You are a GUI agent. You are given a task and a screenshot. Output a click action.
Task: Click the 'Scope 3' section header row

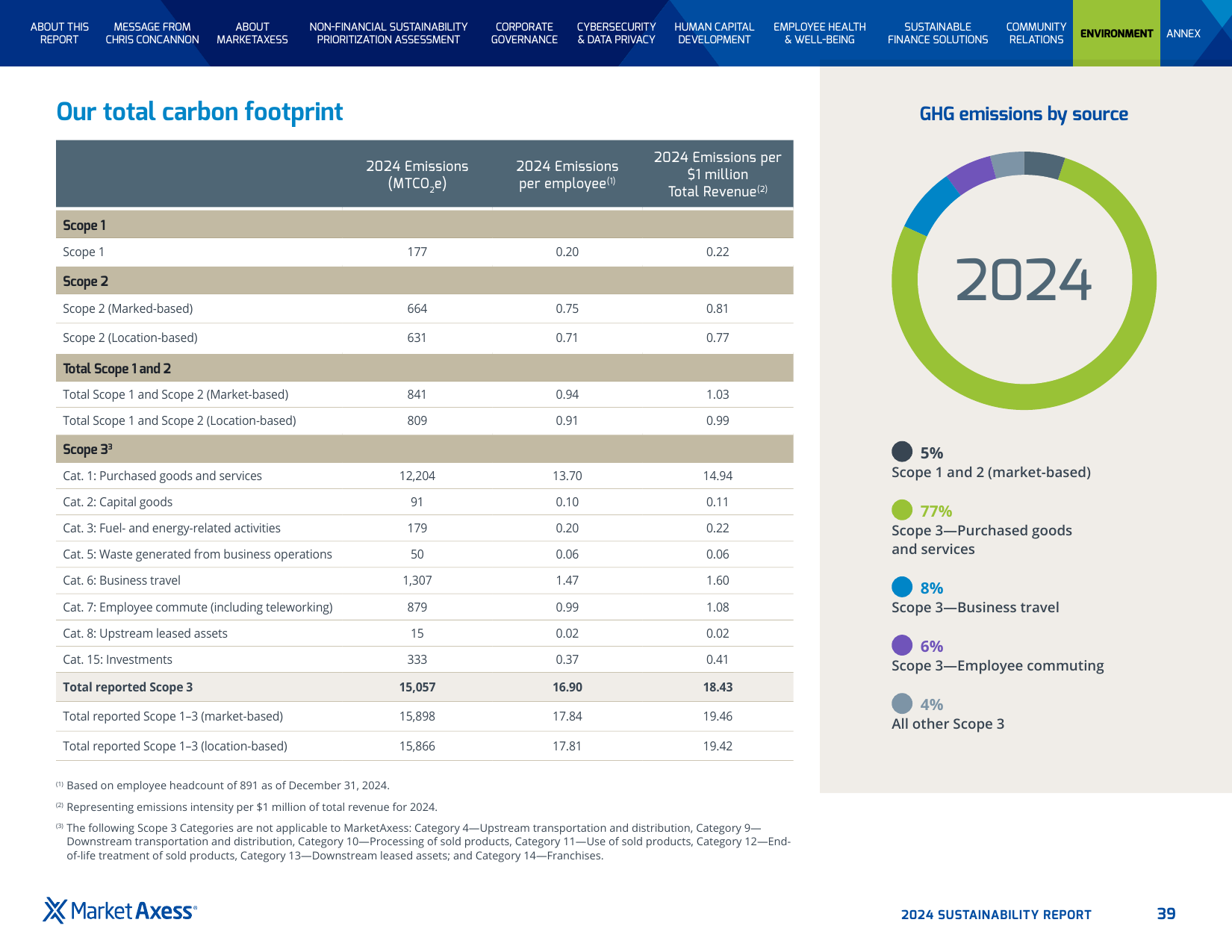[424, 449]
